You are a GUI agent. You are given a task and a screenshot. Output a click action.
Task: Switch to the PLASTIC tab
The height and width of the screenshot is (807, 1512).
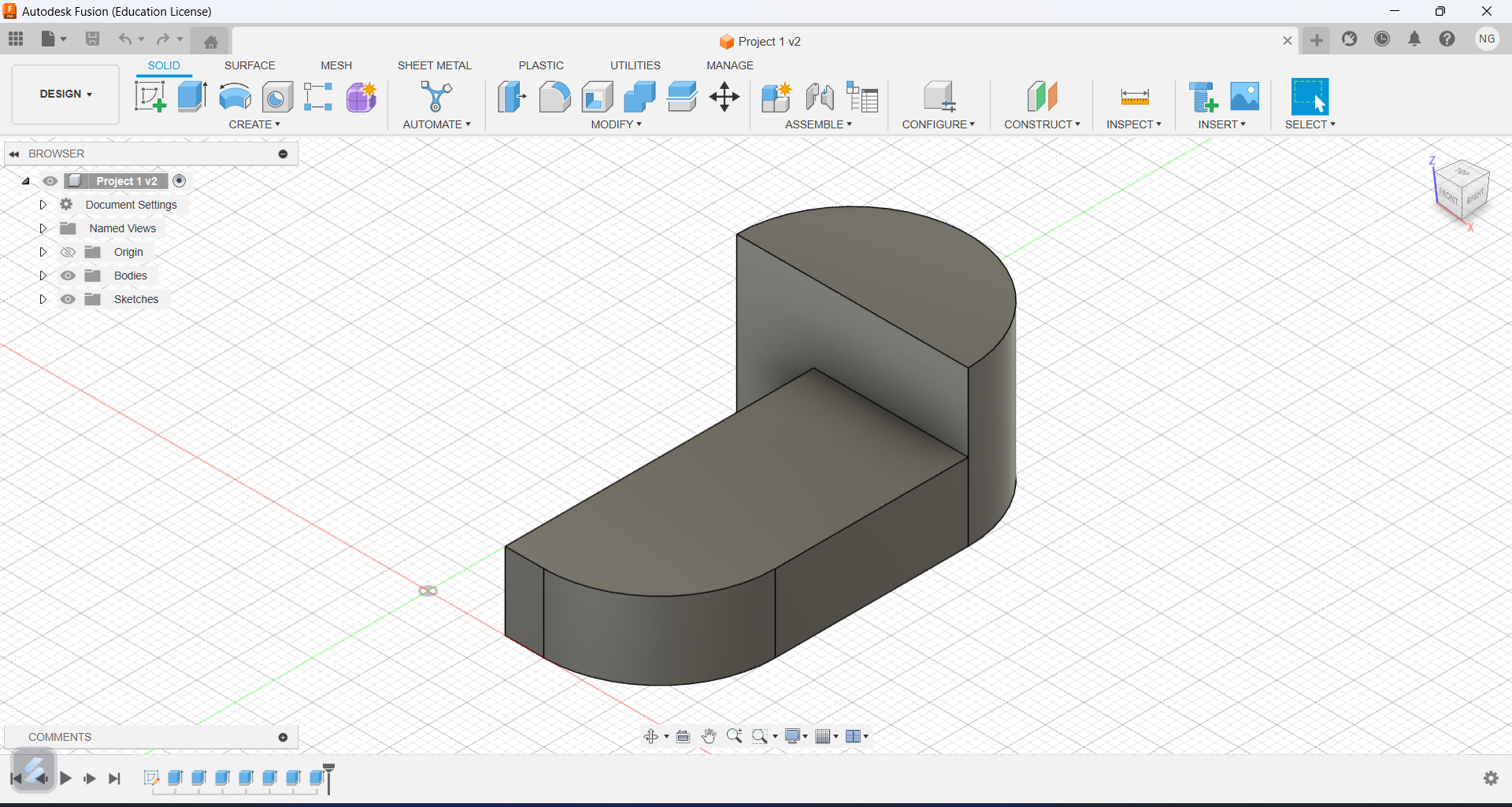click(x=541, y=65)
